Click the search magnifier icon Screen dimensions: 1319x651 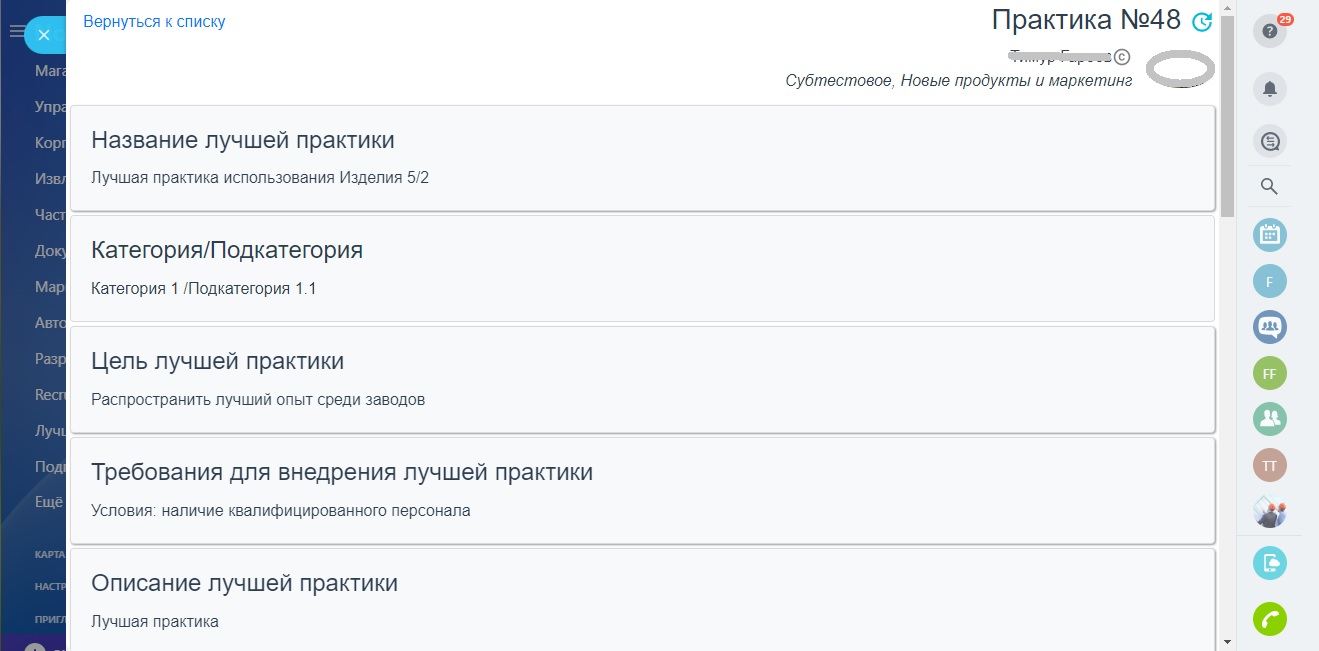(x=1269, y=186)
